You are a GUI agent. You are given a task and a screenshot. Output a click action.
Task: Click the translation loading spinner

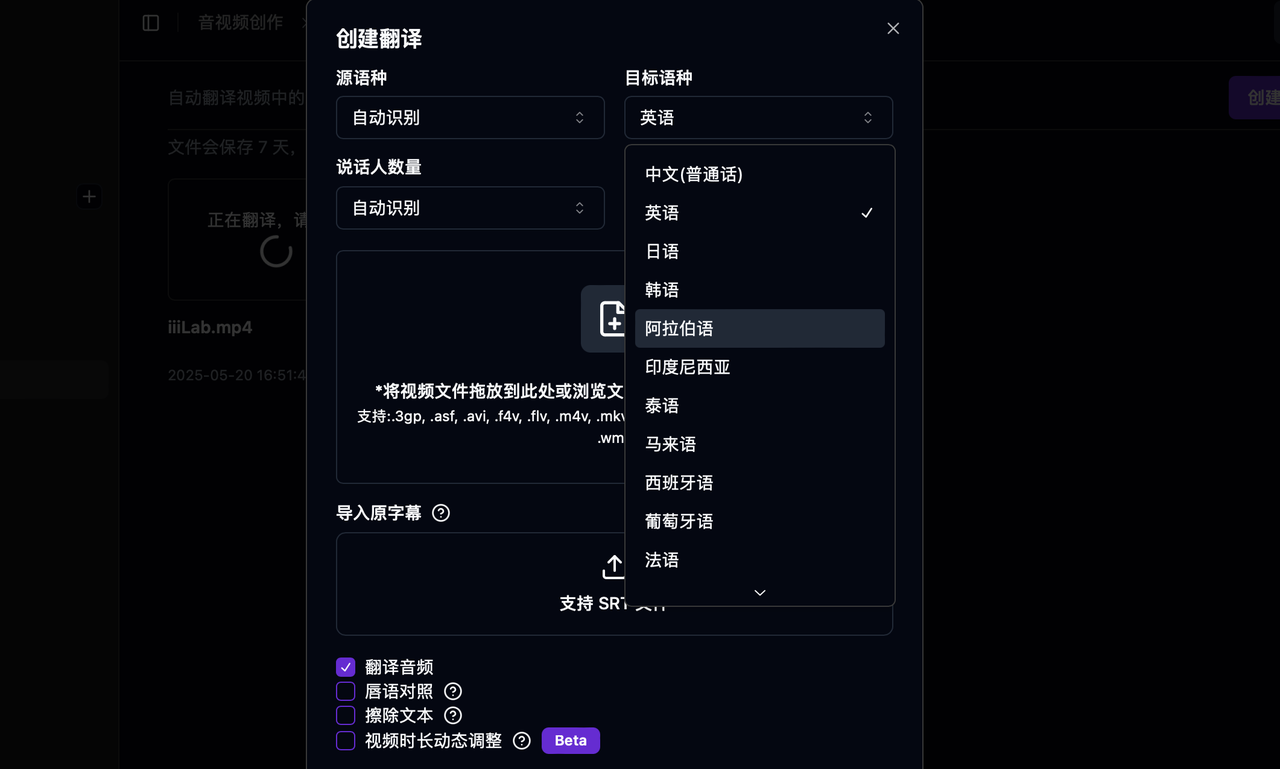(x=276, y=251)
